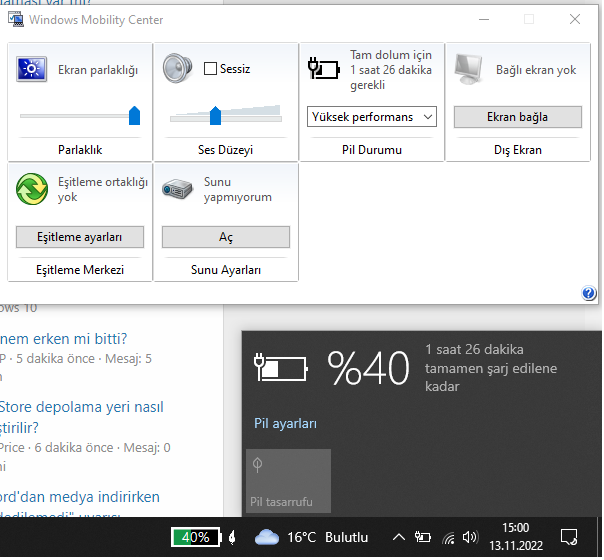This screenshot has width=604, height=560.
Task: Click the Eşitleme ayarları button
Action: 80,238
